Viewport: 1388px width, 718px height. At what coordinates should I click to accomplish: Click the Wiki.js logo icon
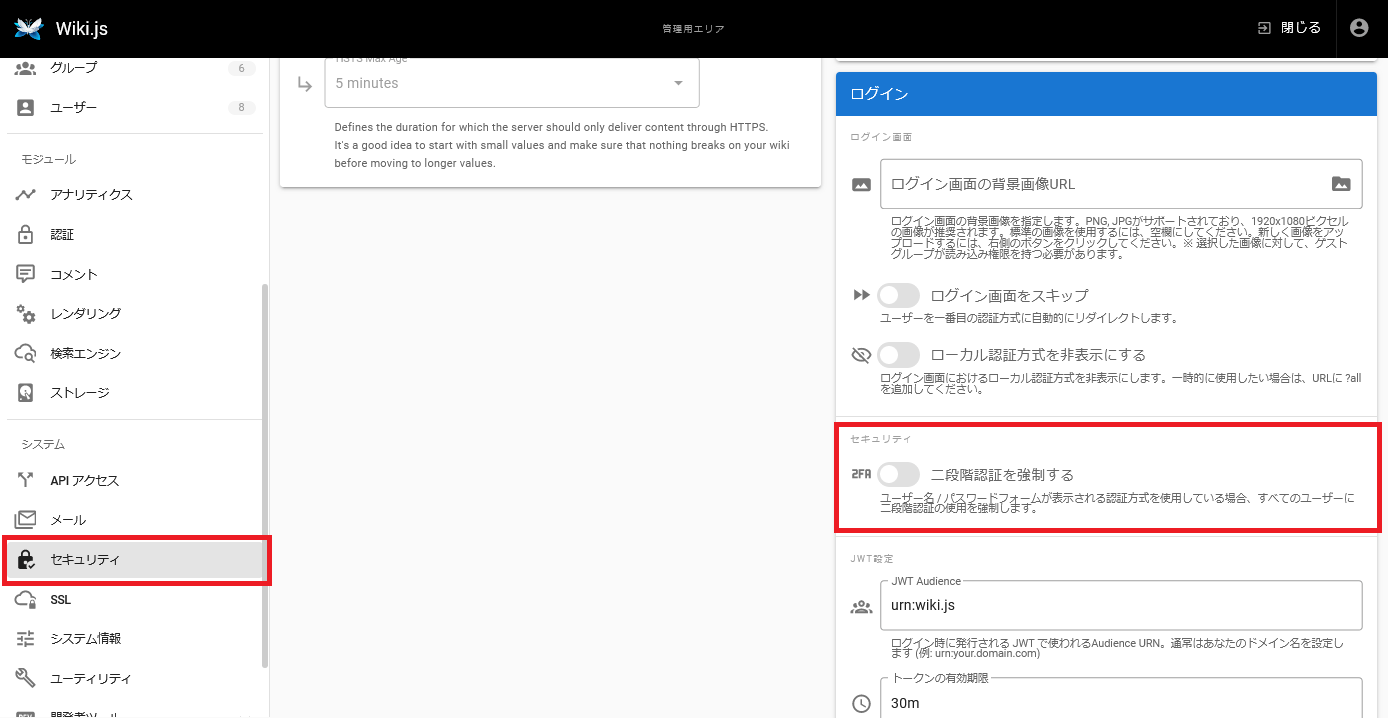pyautogui.click(x=29, y=28)
